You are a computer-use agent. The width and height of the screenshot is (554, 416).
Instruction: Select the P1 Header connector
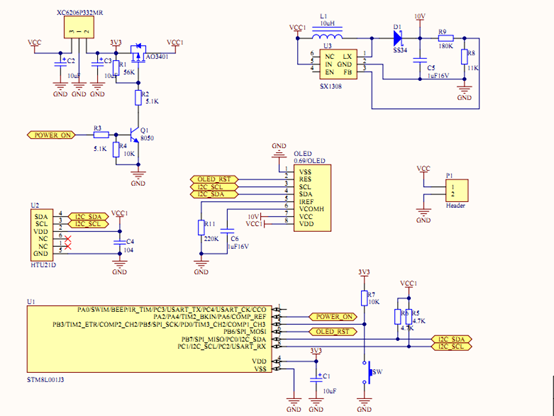click(x=457, y=191)
